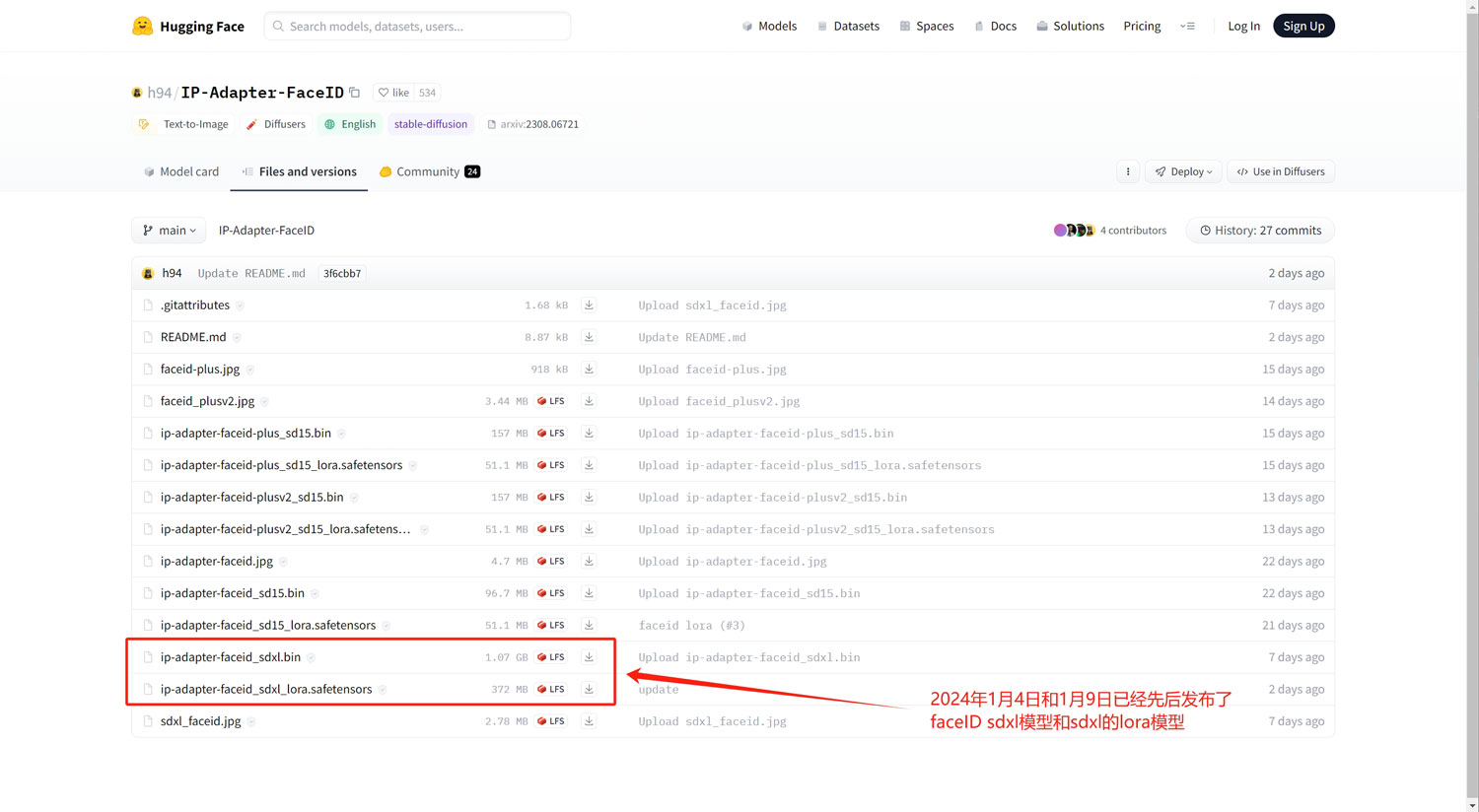The height and width of the screenshot is (812, 1479).
Task: Switch to the Model card tab
Action: pos(181,171)
